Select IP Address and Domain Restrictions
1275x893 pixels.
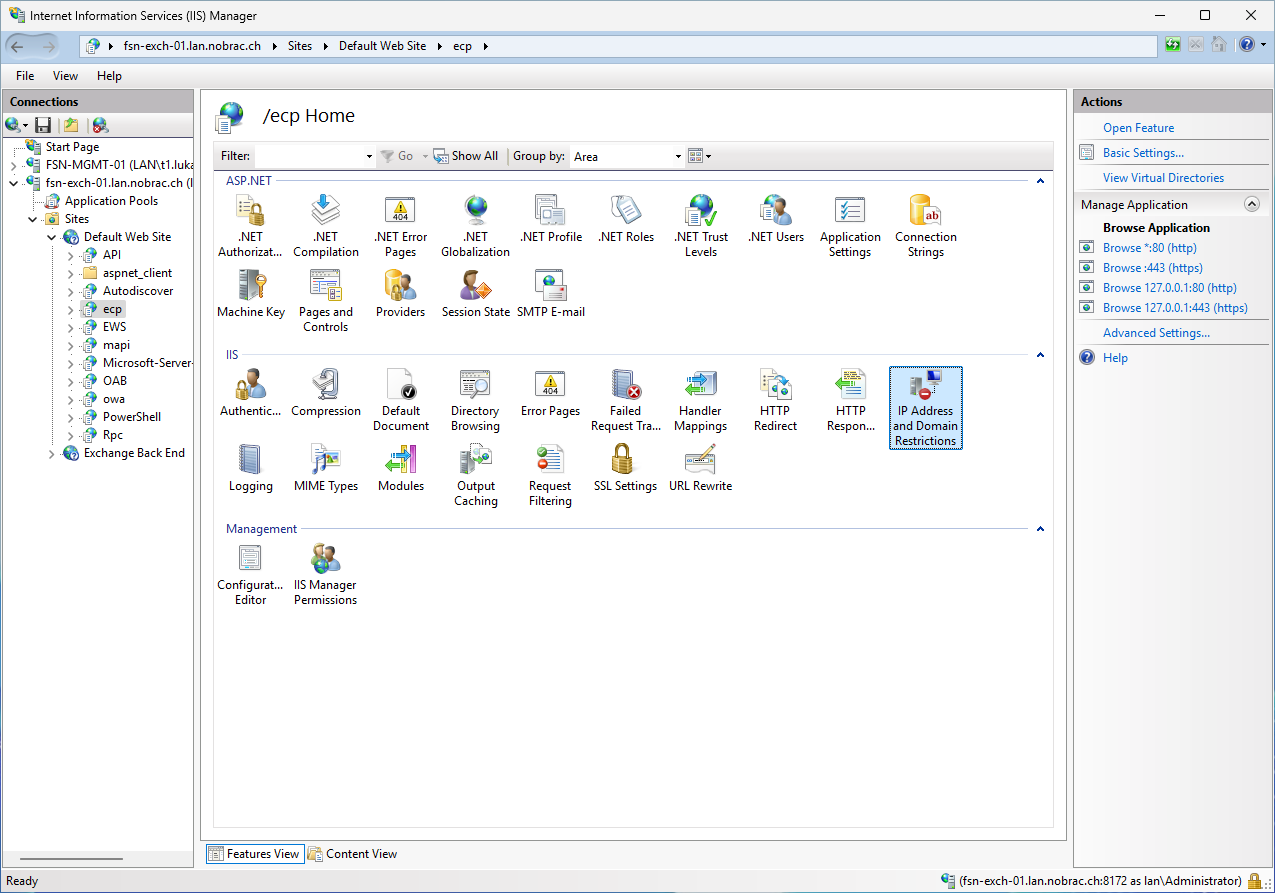[x=926, y=408]
